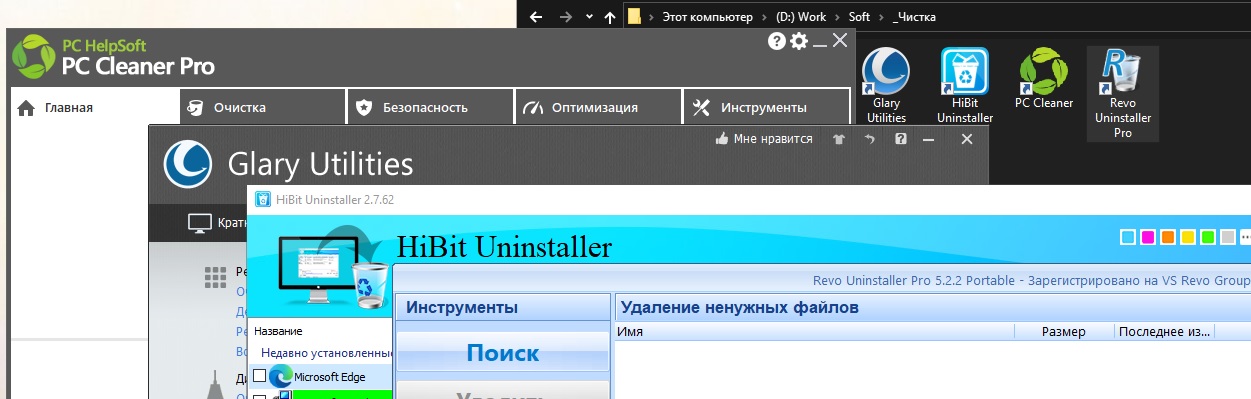Click 'Этот компьютер' in address path
Image resolution: width=1251 pixels, height=399 pixels.
(x=709, y=17)
